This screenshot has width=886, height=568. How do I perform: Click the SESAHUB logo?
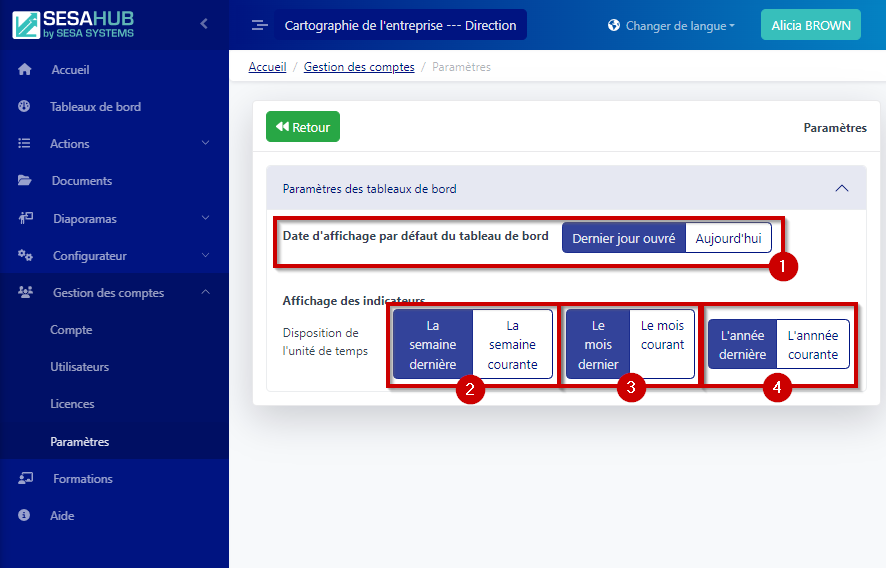tap(74, 25)
